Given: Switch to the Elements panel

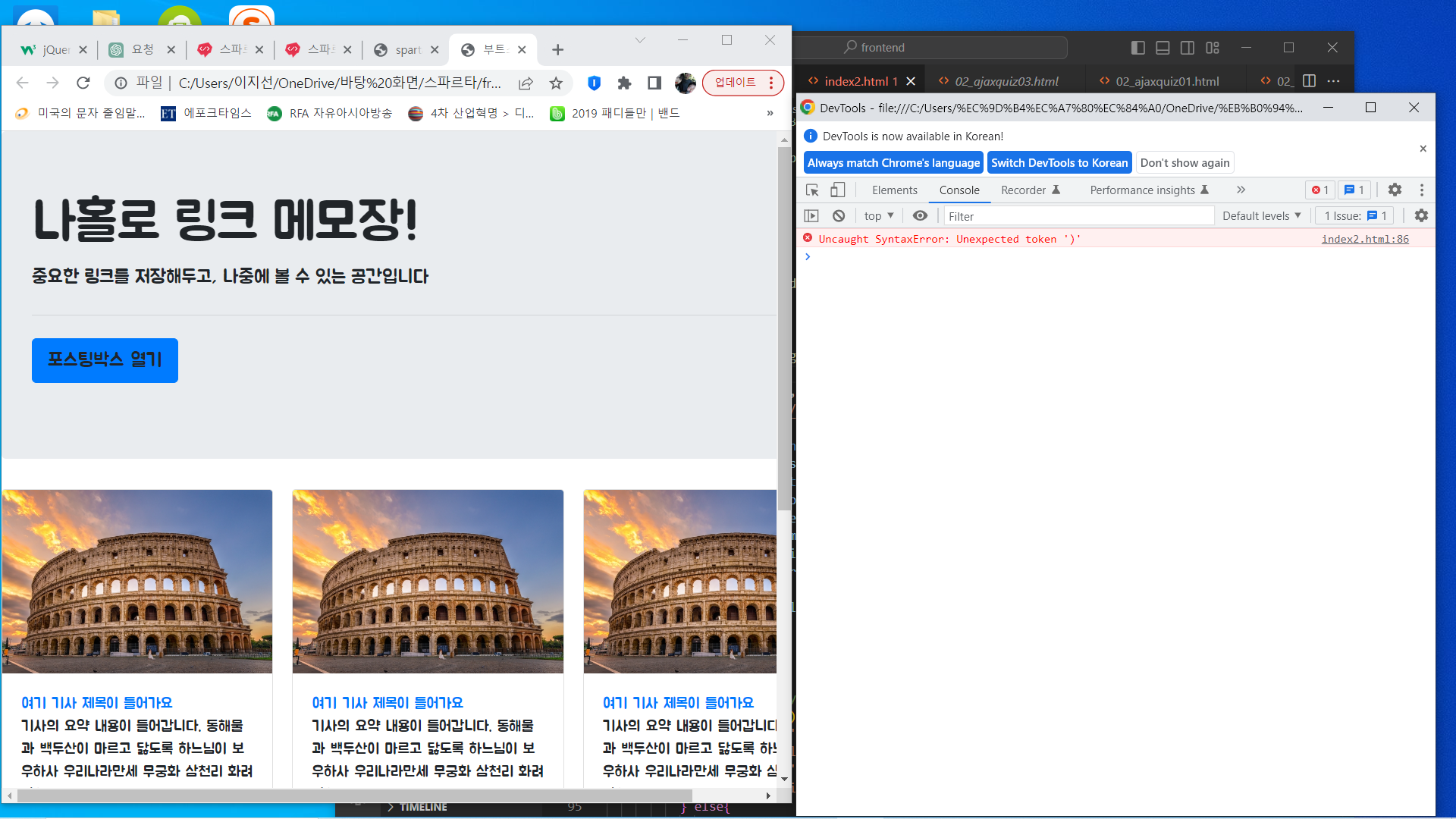Looking at the screenshot, I should tap(894, 190).
